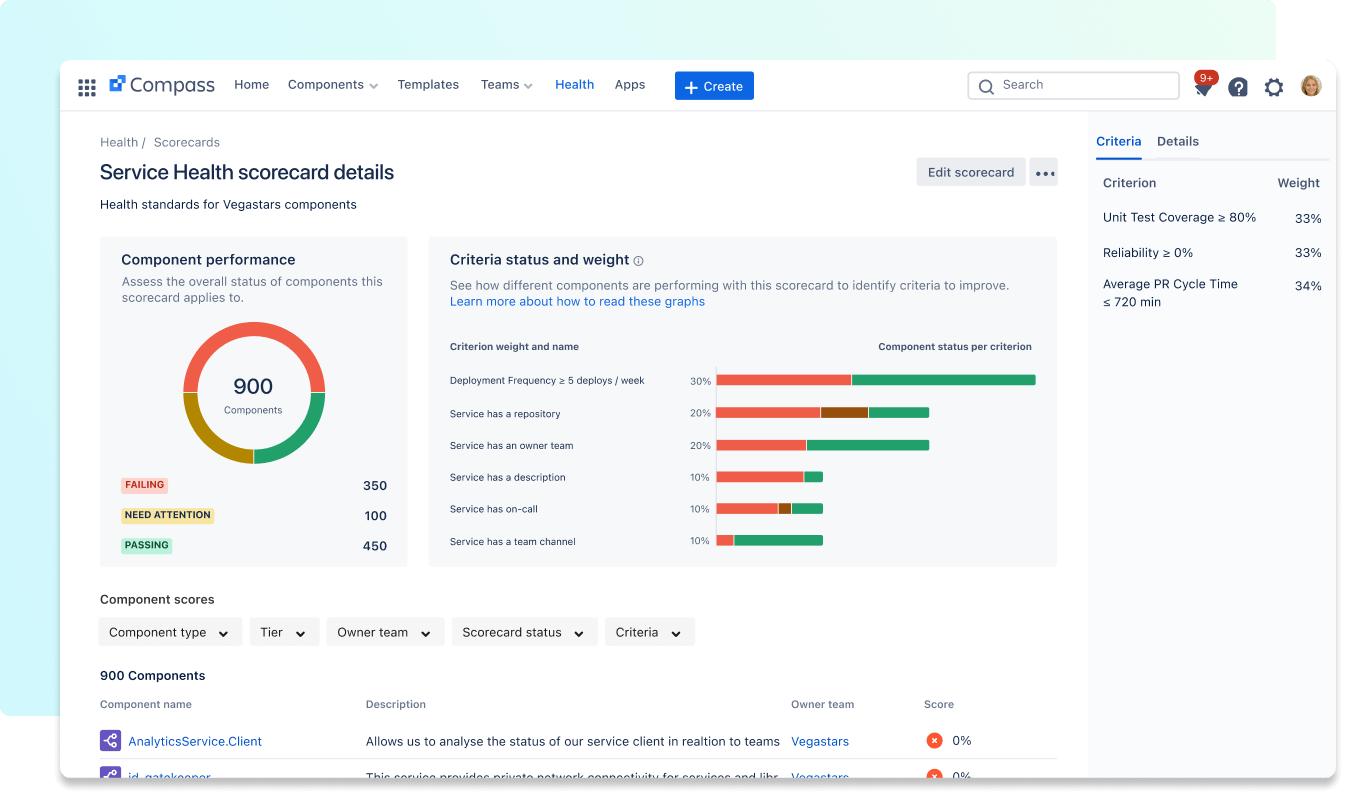Open the three-dot more actions menu

click(1045, 173)
